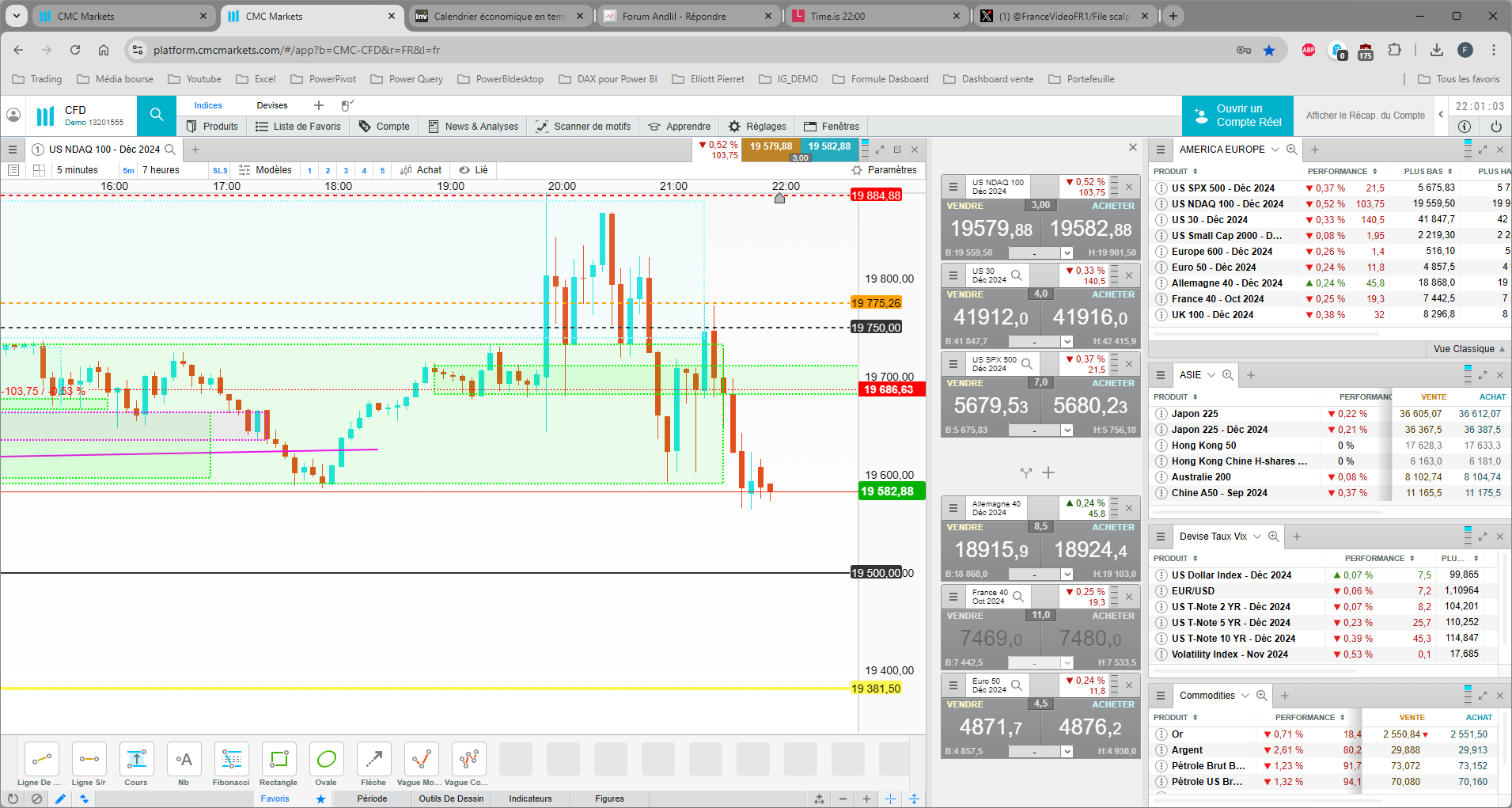Click the undo circular arrow in chart footer
This screenshot has height=808, width=1512.
coord(13,799)
